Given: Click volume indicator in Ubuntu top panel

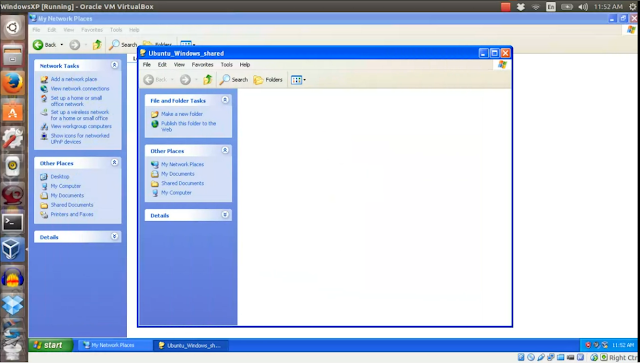Looking at the screenshot, I should (583, 7).
